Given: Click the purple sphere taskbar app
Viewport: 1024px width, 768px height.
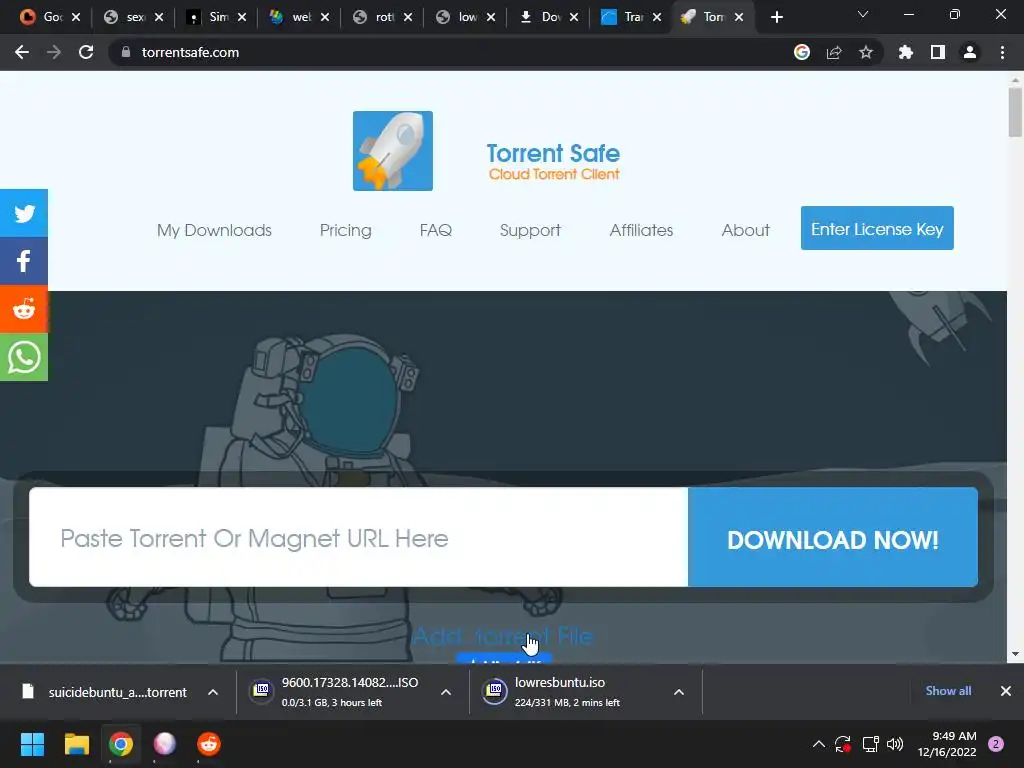Looking at the screenshot, I should 165,744.
